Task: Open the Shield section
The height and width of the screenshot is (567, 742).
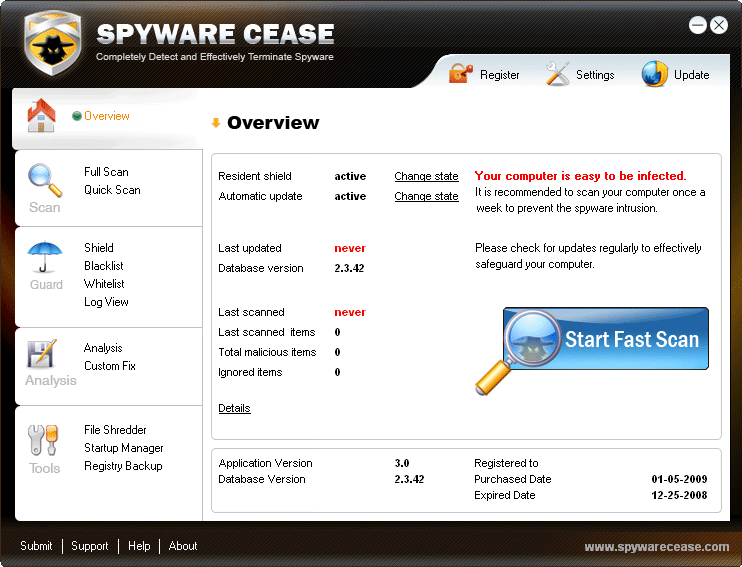Action: click(98, 248)
